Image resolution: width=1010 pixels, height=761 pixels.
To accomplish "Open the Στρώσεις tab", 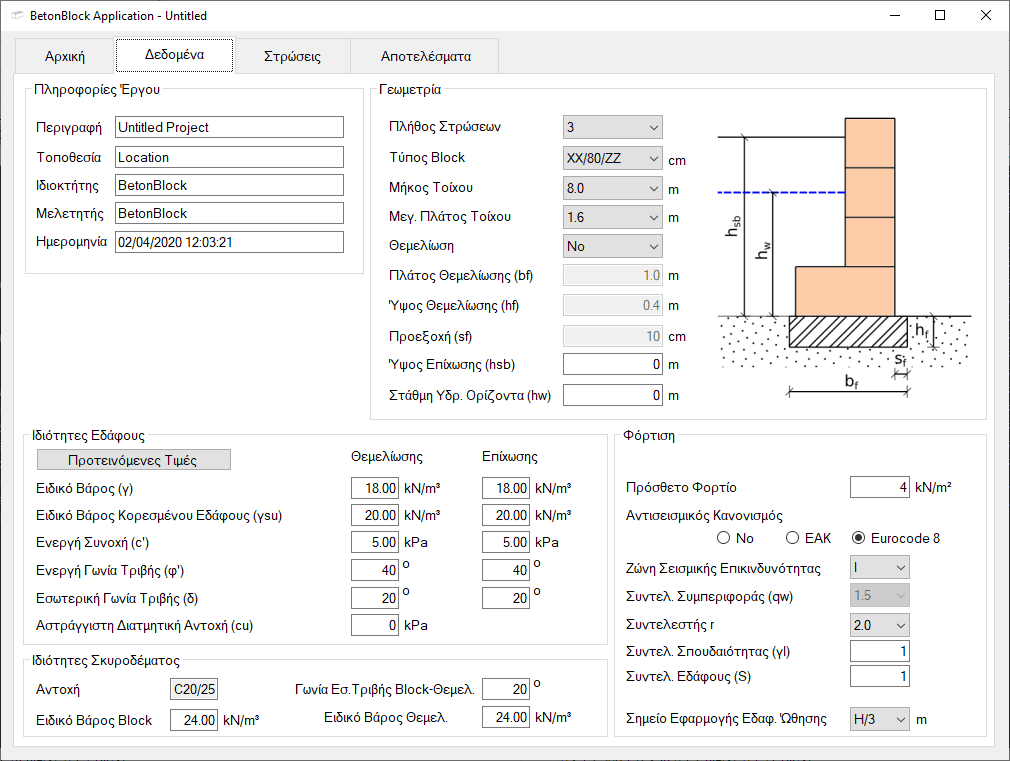I will (x=292, y=56).
